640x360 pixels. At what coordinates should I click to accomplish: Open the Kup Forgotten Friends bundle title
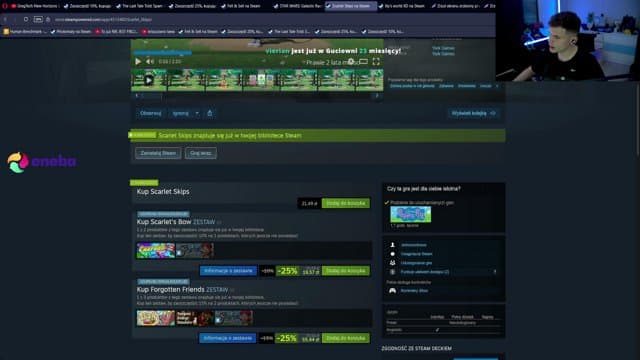(182, 289)
